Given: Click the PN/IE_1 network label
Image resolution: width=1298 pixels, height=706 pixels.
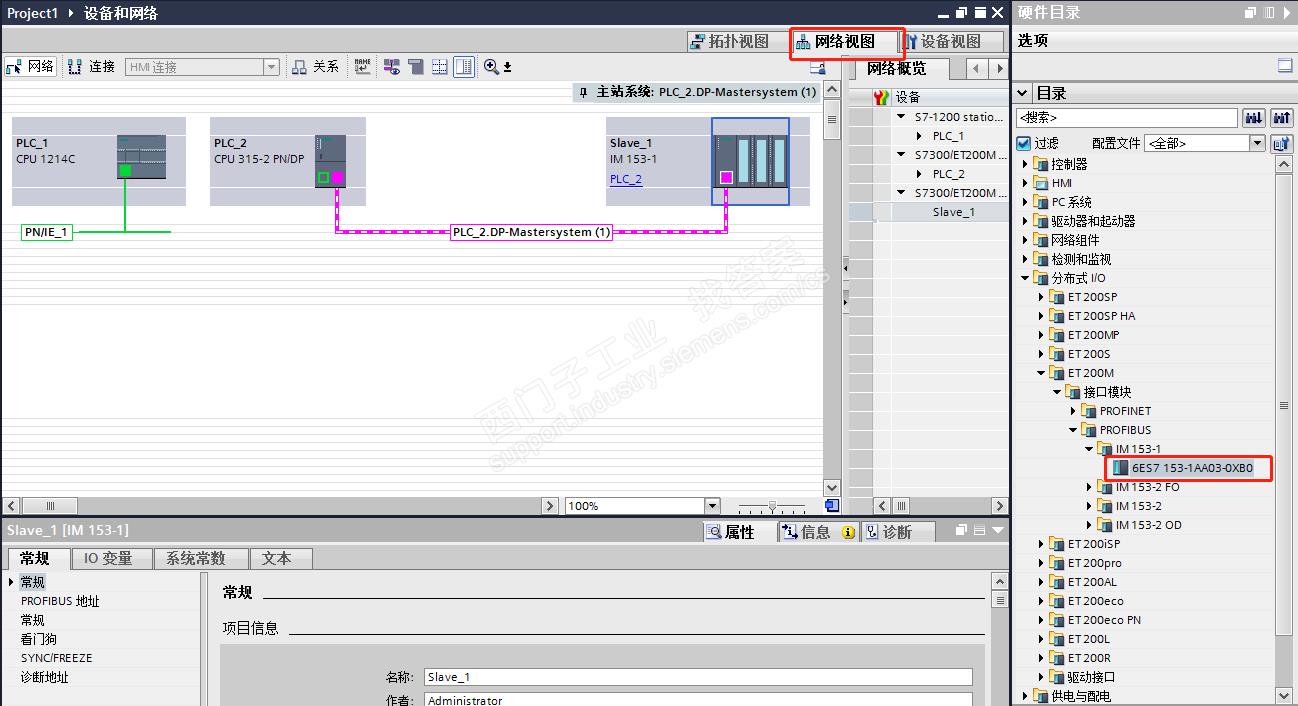Looking at the screenshot, I should (x=47, y=232).
